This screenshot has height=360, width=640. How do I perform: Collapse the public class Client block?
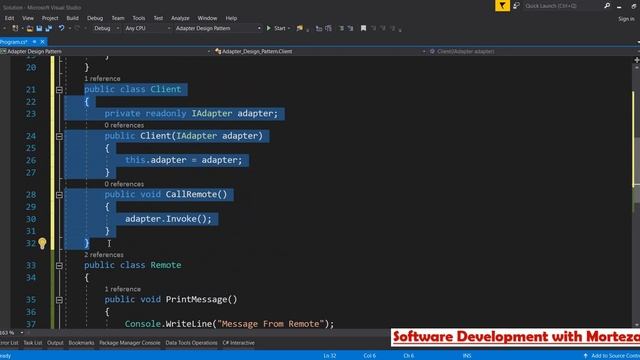59,90
